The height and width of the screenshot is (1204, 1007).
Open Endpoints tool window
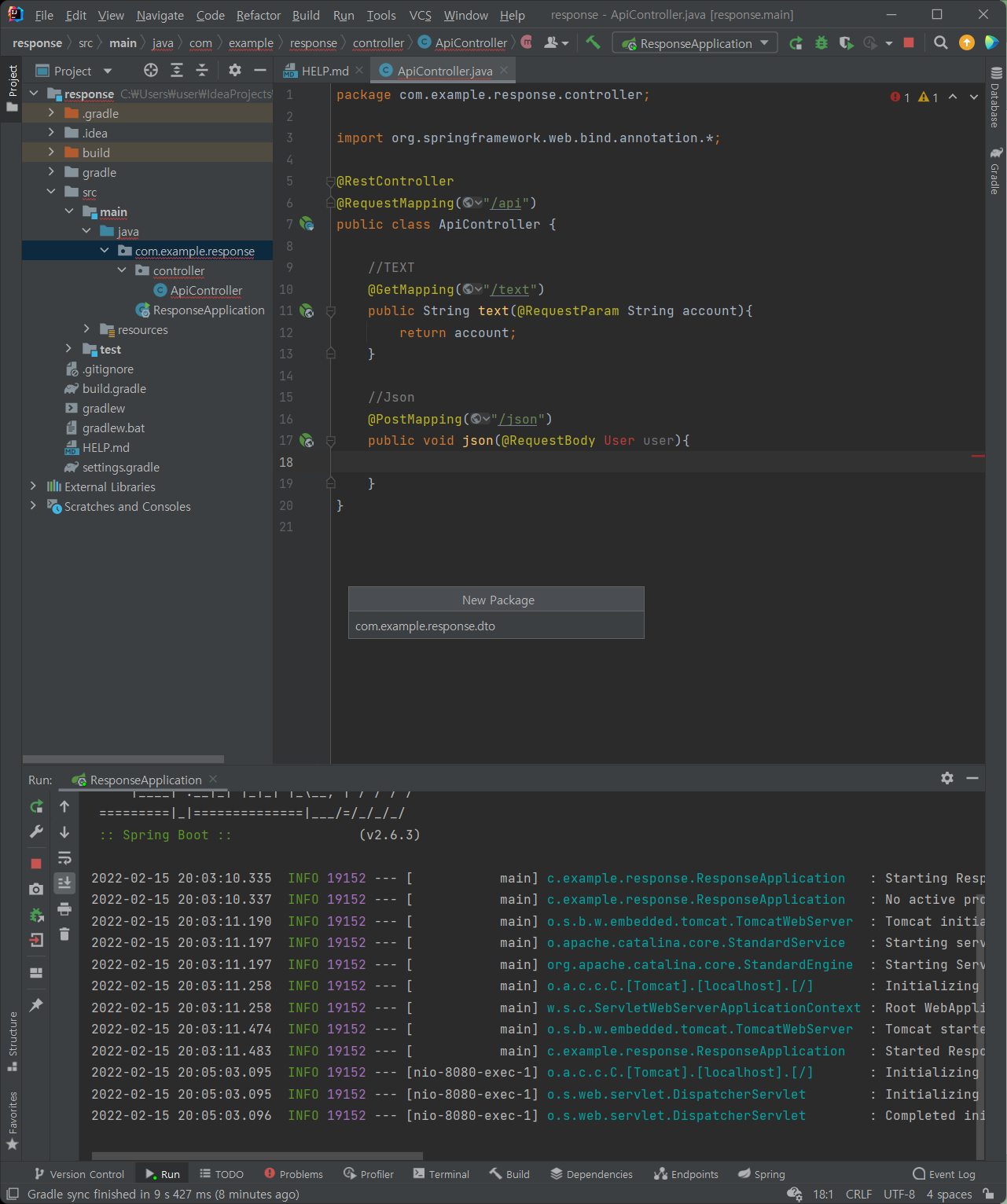(x=686, y=1174)
